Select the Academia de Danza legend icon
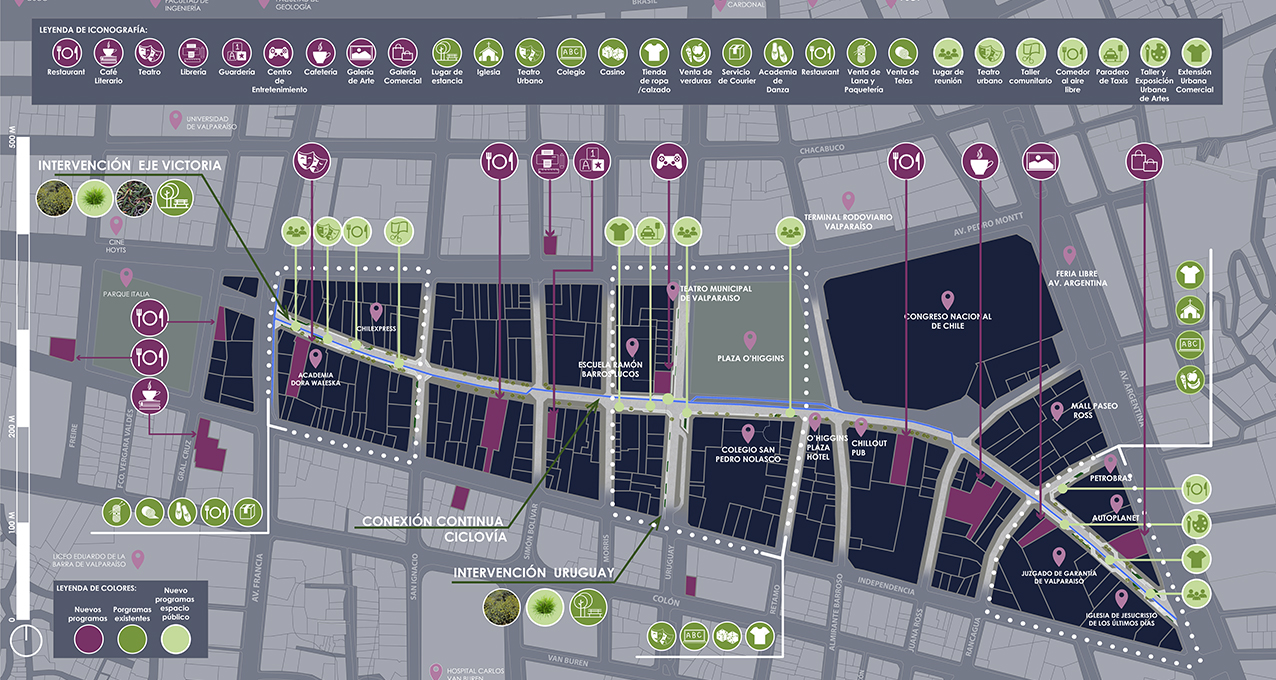1276x680 pixels. (x=778, y=53)
